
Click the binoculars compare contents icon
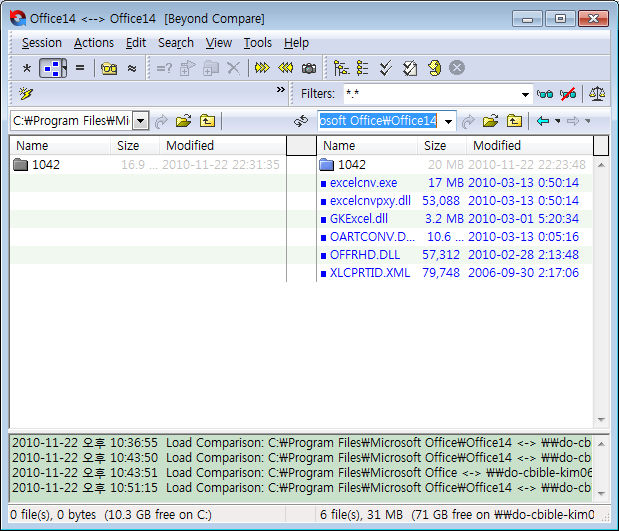(x=109, y=68)
